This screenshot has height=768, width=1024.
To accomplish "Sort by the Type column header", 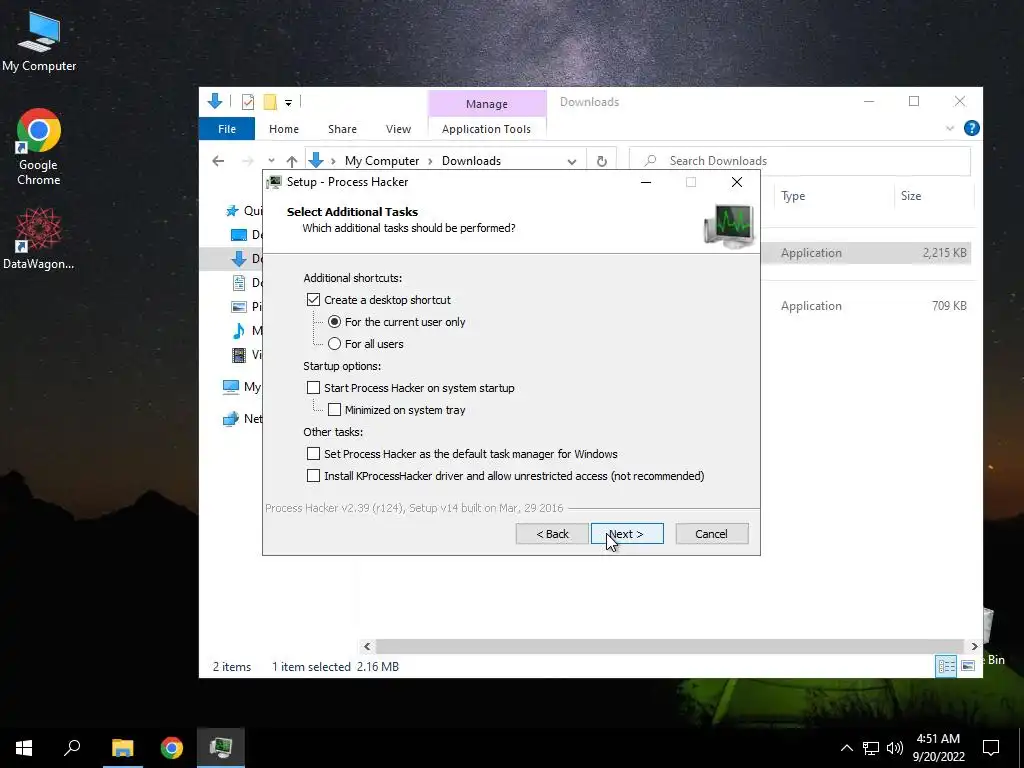I will [793, 196].
